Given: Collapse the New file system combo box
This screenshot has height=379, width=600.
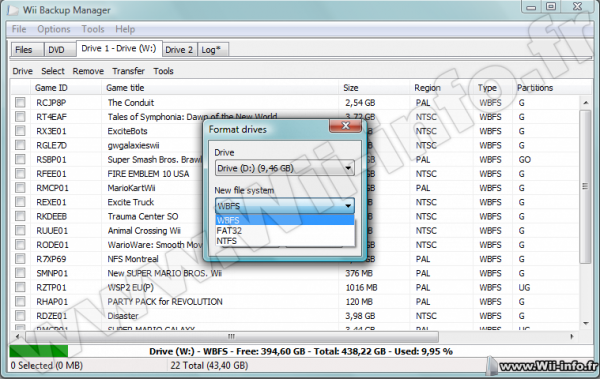Looking at the screenshot, I should 285,206.
